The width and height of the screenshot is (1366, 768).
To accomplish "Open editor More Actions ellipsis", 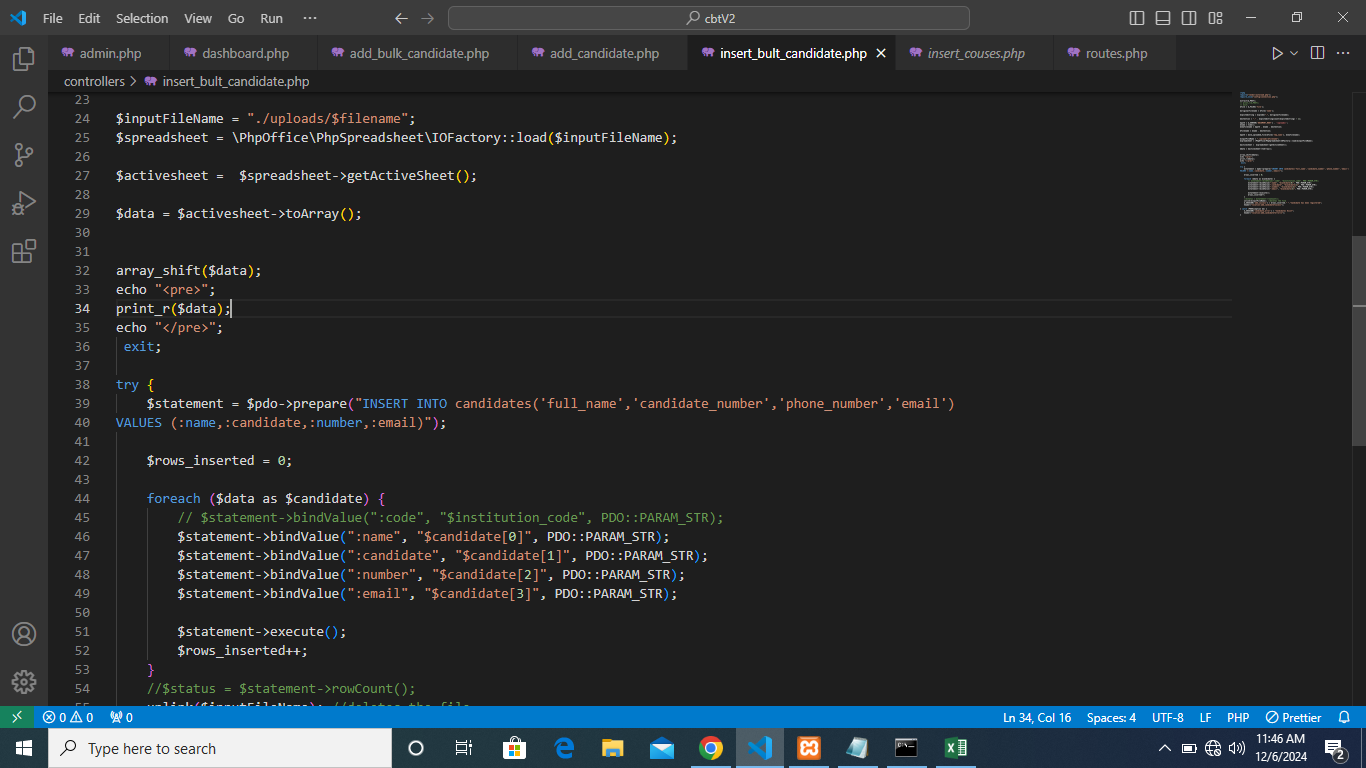I will tap(1345, 53).
